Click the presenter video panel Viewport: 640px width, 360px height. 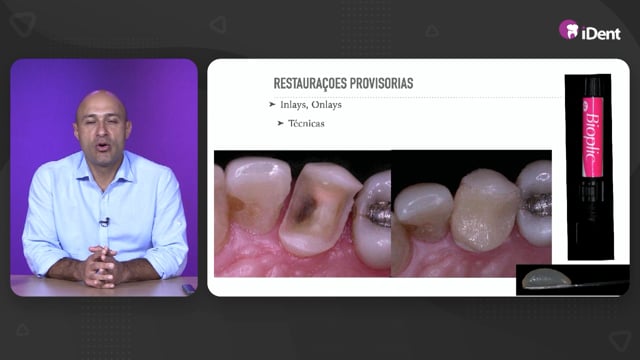click(104, 178)
